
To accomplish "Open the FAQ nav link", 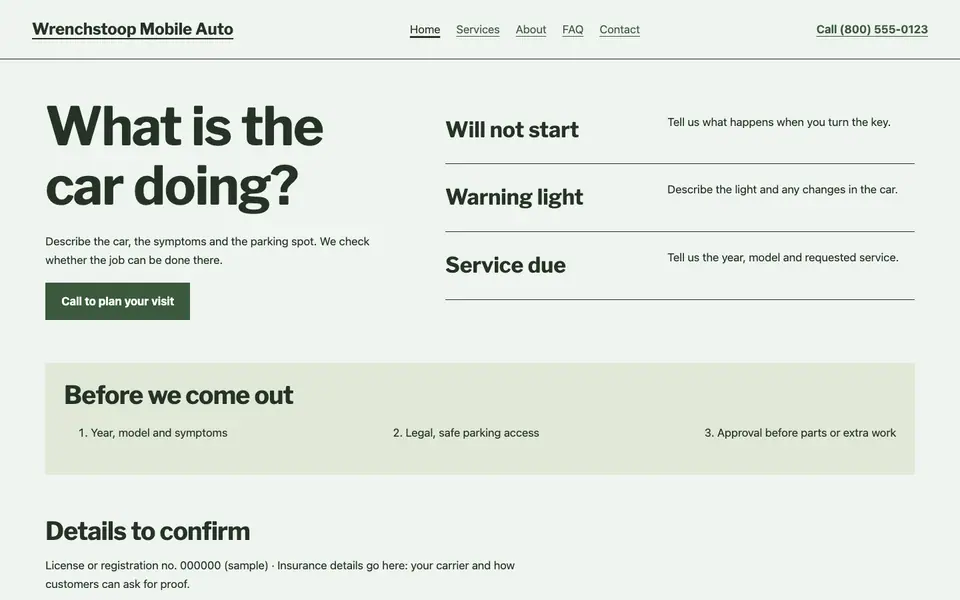I will tap(572, 29).
